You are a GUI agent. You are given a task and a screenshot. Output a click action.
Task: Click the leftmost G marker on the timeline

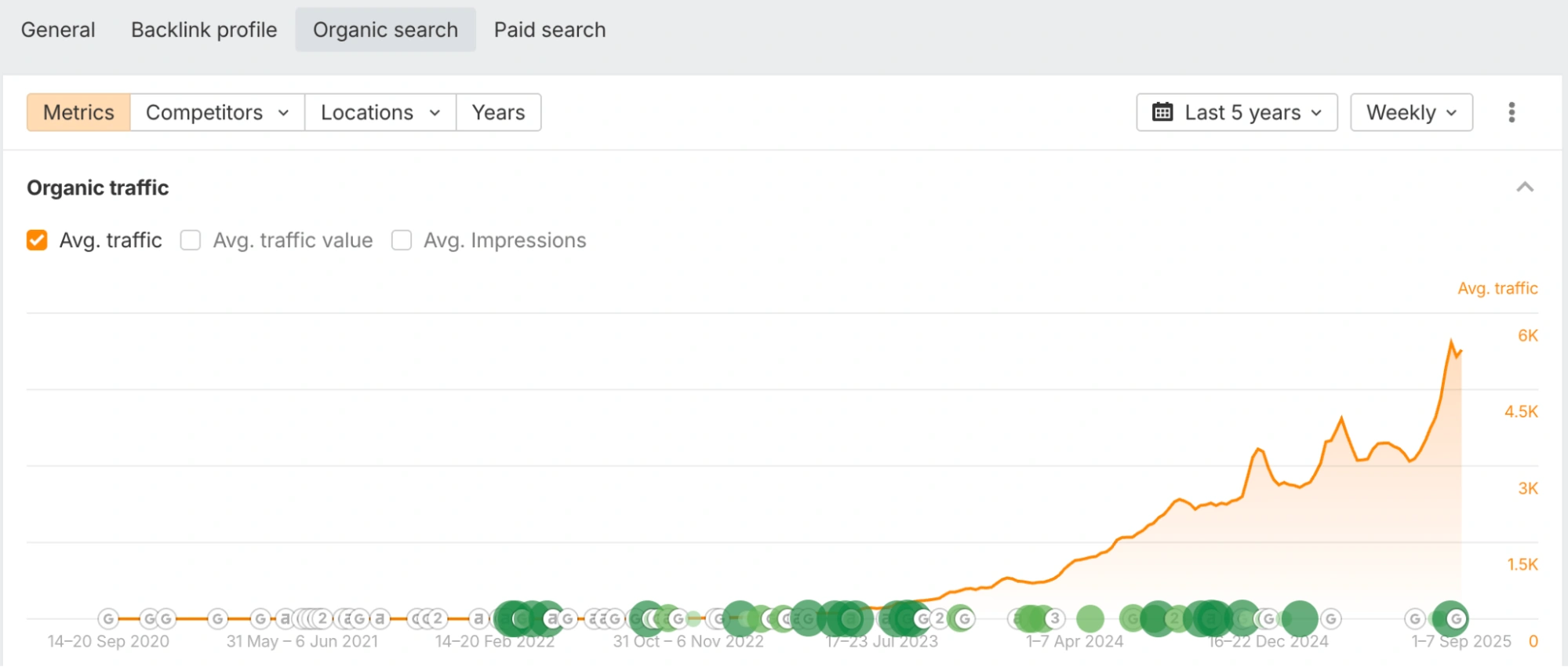[108, 619]
